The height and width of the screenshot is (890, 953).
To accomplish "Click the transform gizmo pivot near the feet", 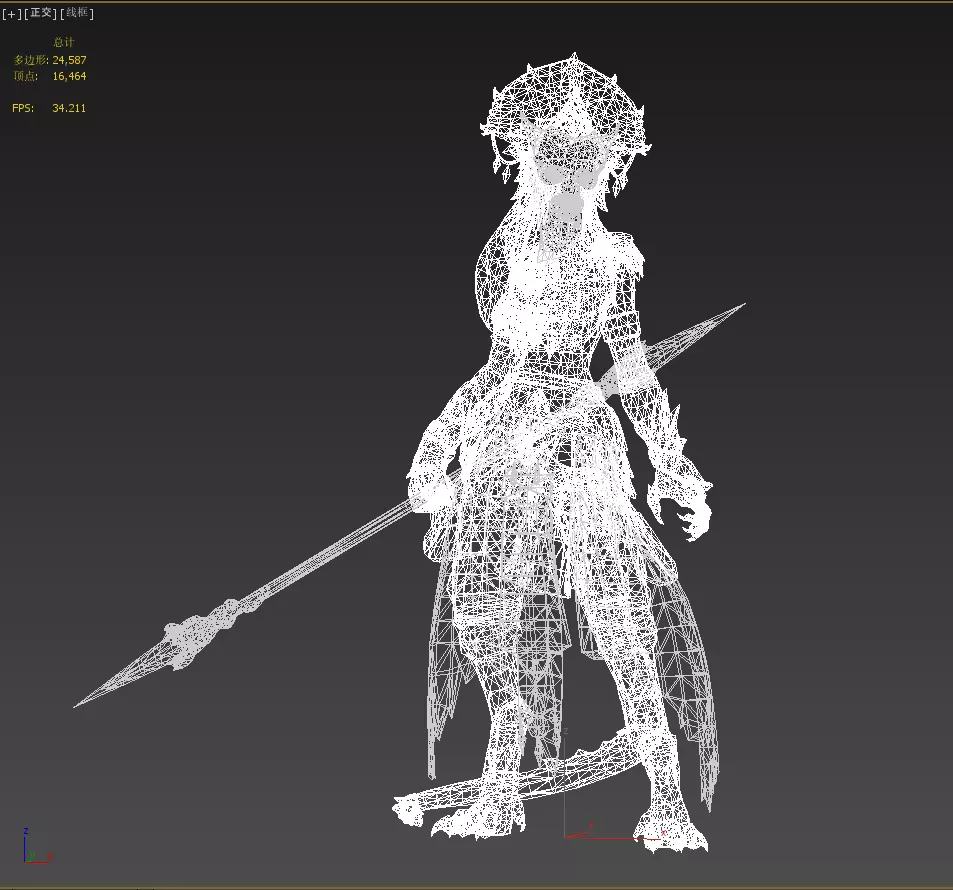I will (x=566, y=837).
